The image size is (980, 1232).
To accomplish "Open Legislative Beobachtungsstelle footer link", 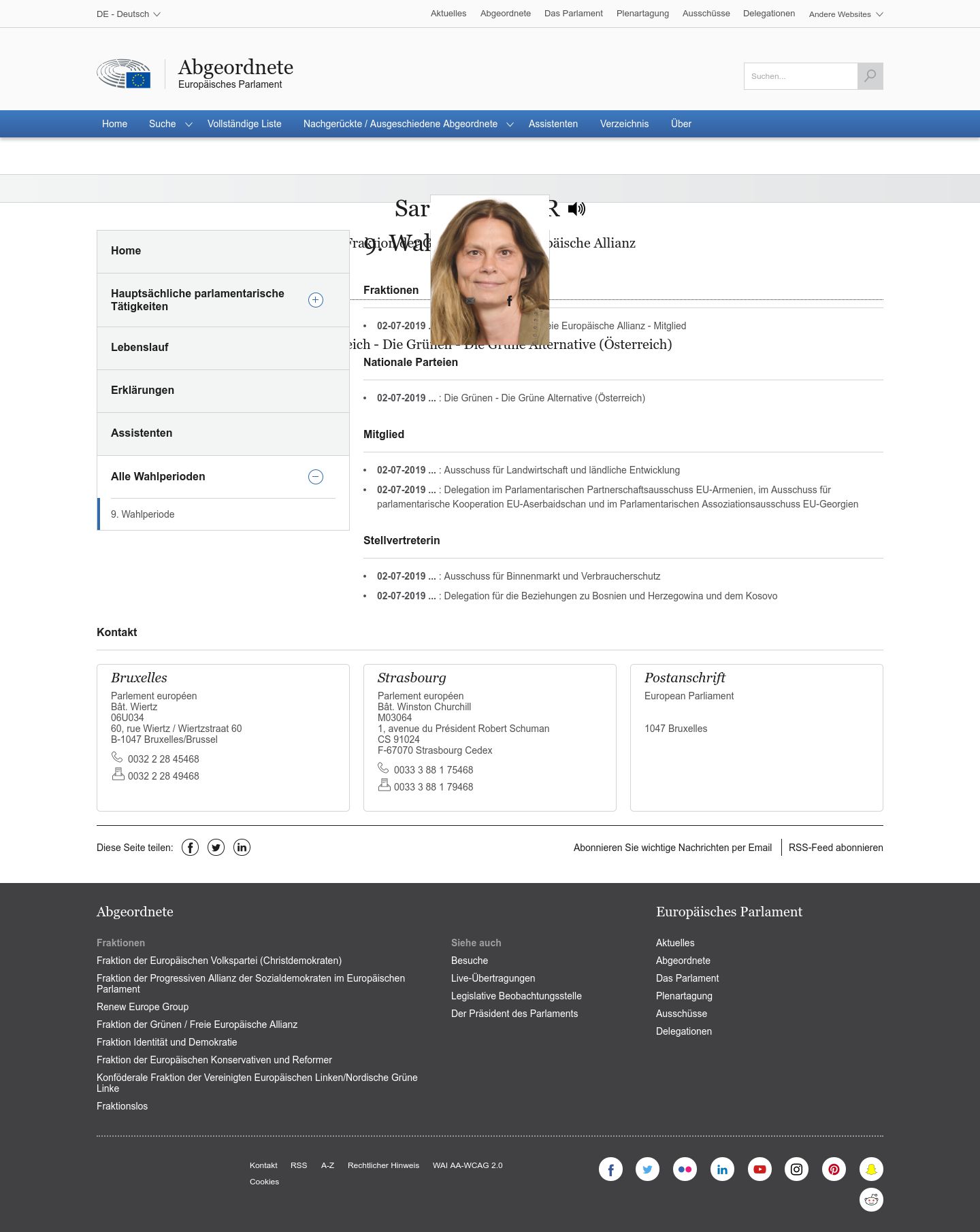I will (516, 996).
